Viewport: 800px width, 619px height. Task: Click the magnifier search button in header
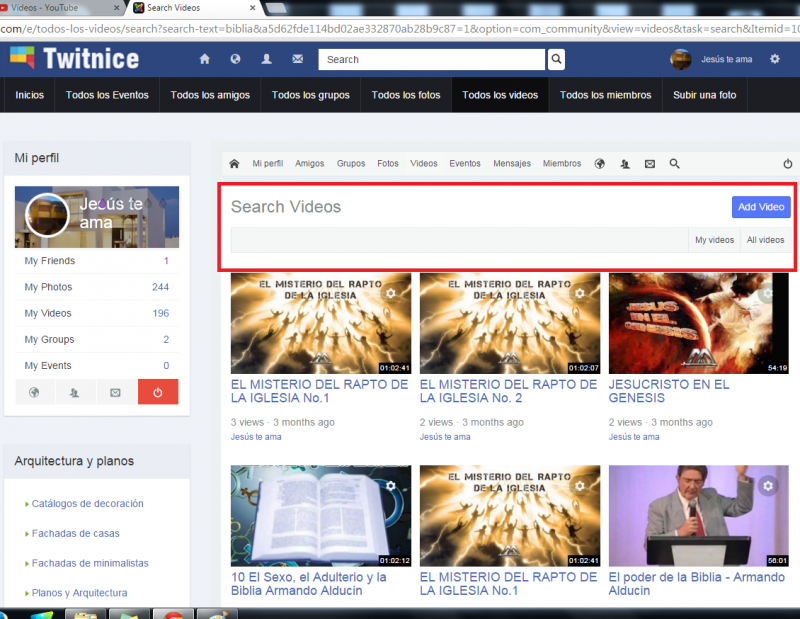pyautogui.click(x=556, y=59)
